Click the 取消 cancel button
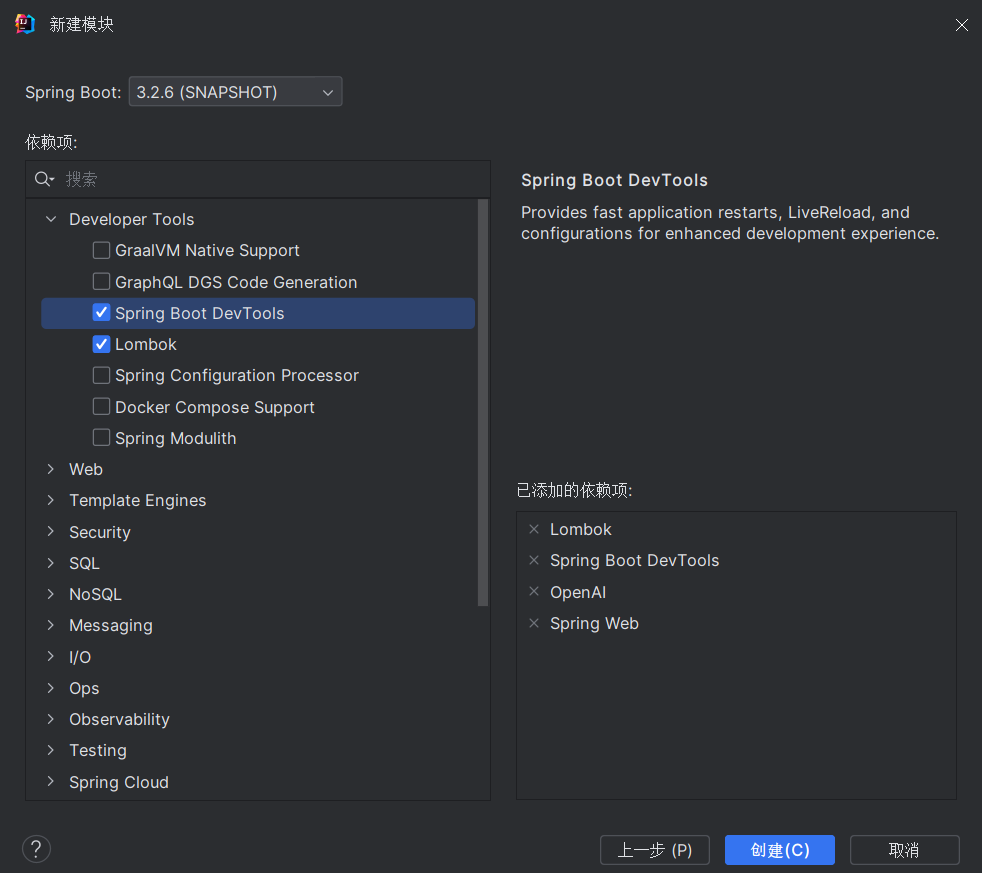The width and height of the screenshot is (982, 873). tap(904, 850)
